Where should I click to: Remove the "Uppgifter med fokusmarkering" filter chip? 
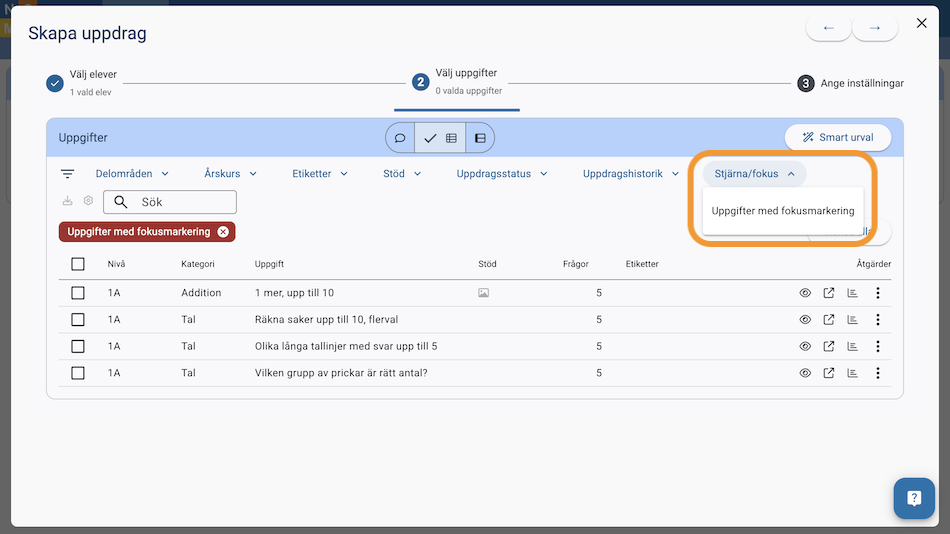(223, 232)
